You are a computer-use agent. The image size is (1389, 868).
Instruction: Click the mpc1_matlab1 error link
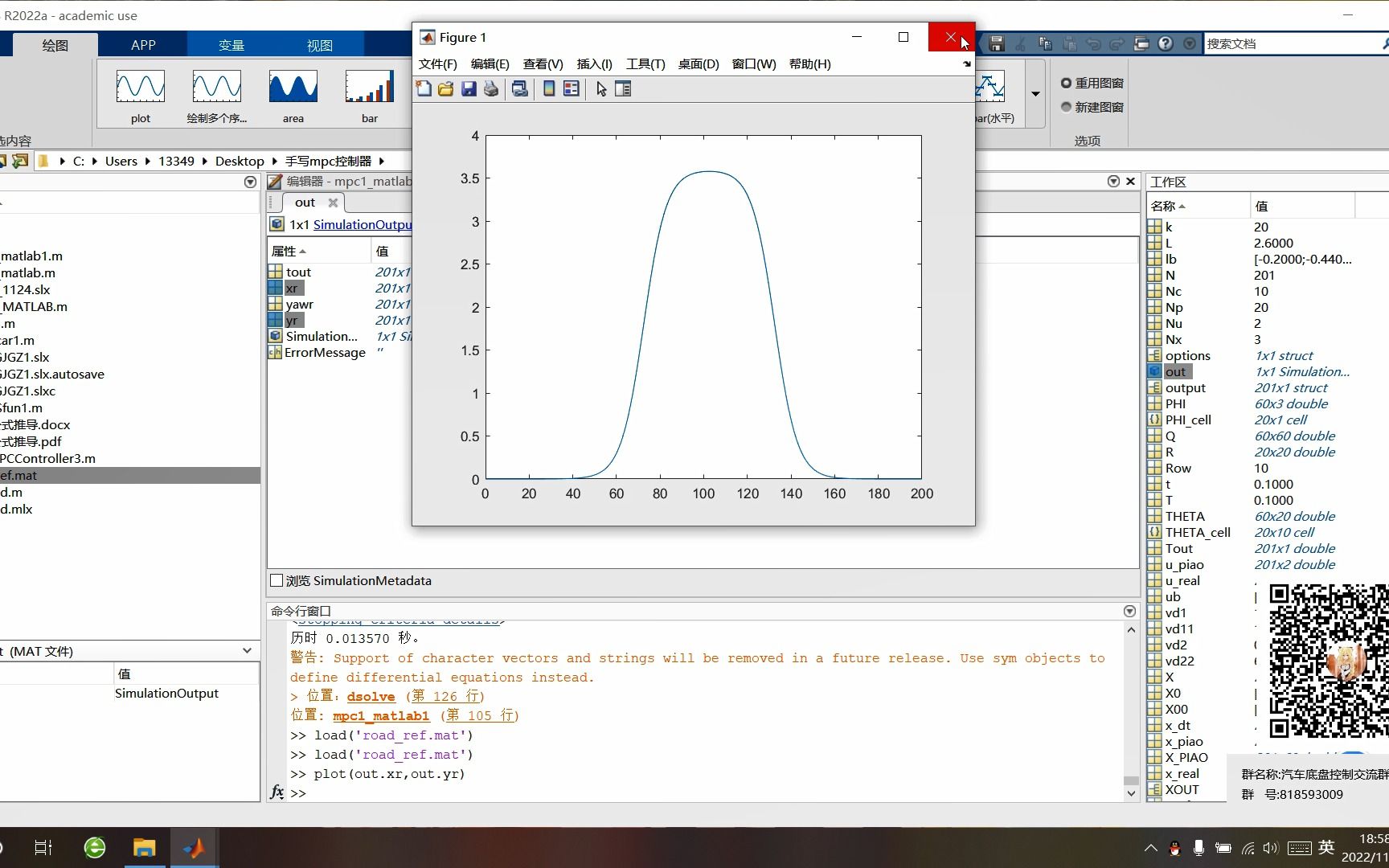pyautogui.click(x=379, y=715)
